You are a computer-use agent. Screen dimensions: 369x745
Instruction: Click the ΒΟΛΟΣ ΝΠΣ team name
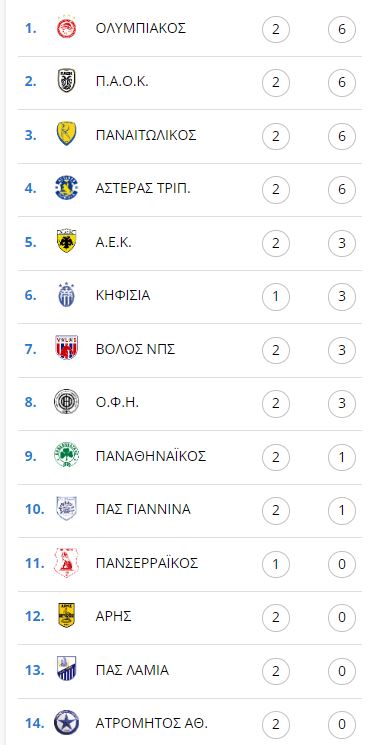pyautogui.click(x=135, y=349)
